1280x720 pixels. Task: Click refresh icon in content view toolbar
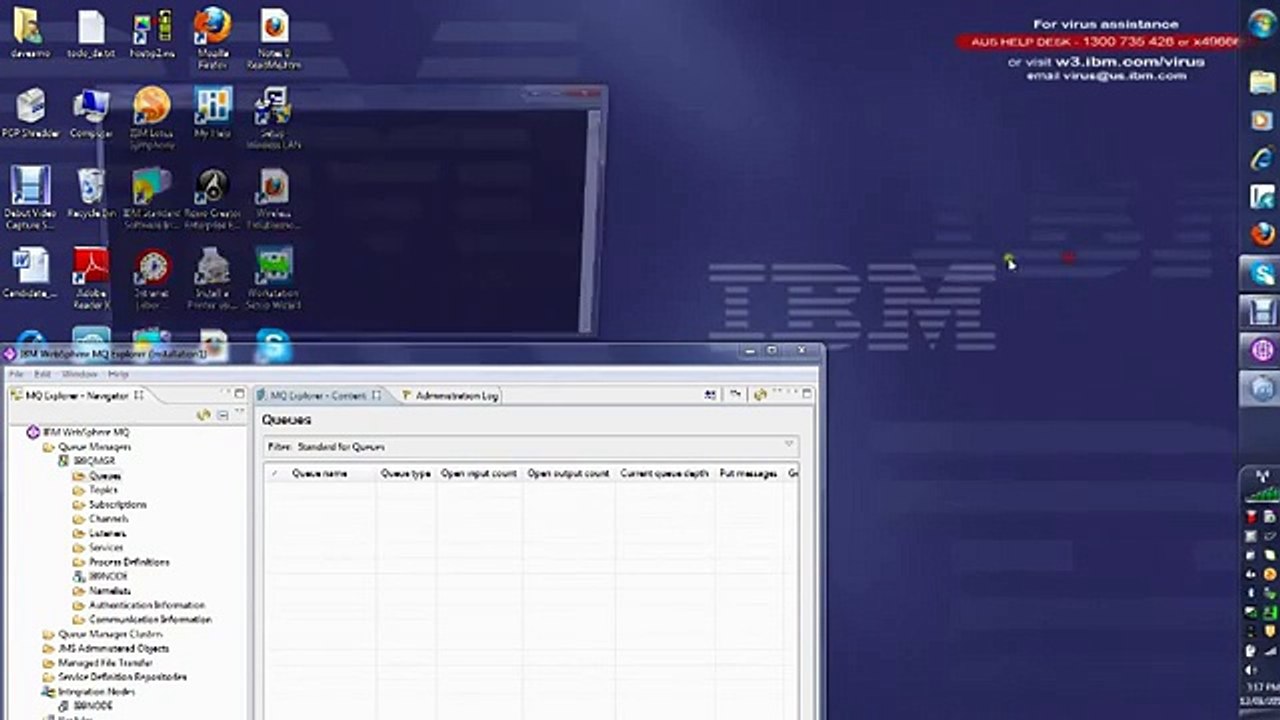click(760, 395)
